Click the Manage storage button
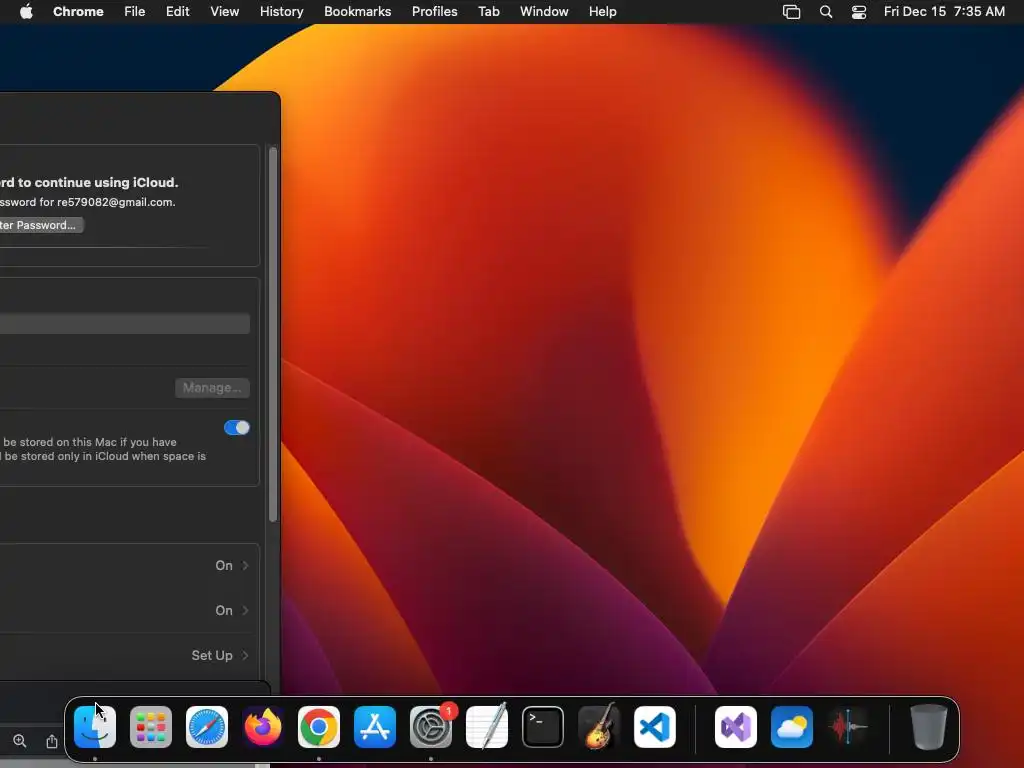The width and height of the screenshot is (1024, 768). 212,388
